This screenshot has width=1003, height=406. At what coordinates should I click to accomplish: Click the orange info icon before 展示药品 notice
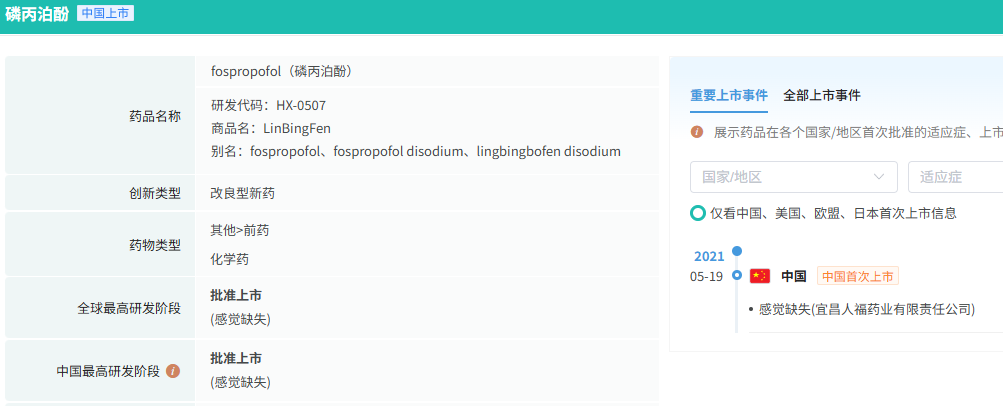[697, 132]
